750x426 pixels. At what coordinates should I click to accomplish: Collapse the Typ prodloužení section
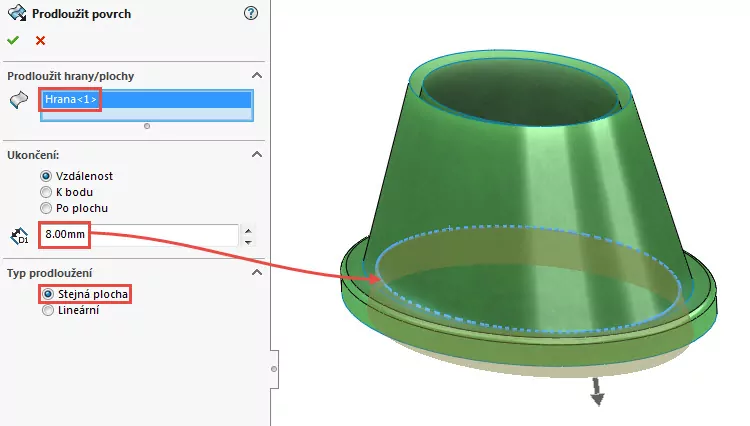(257, 272)
